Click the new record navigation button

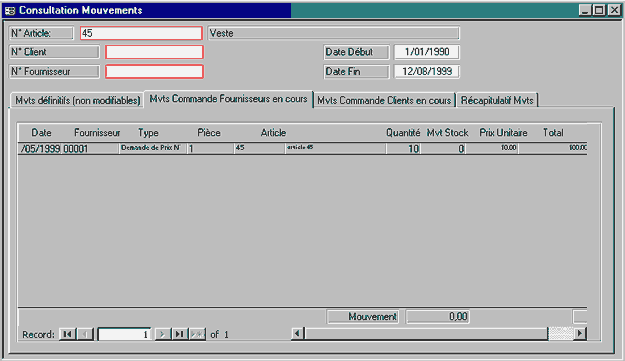pyautogui.click(x=197, y=334)
